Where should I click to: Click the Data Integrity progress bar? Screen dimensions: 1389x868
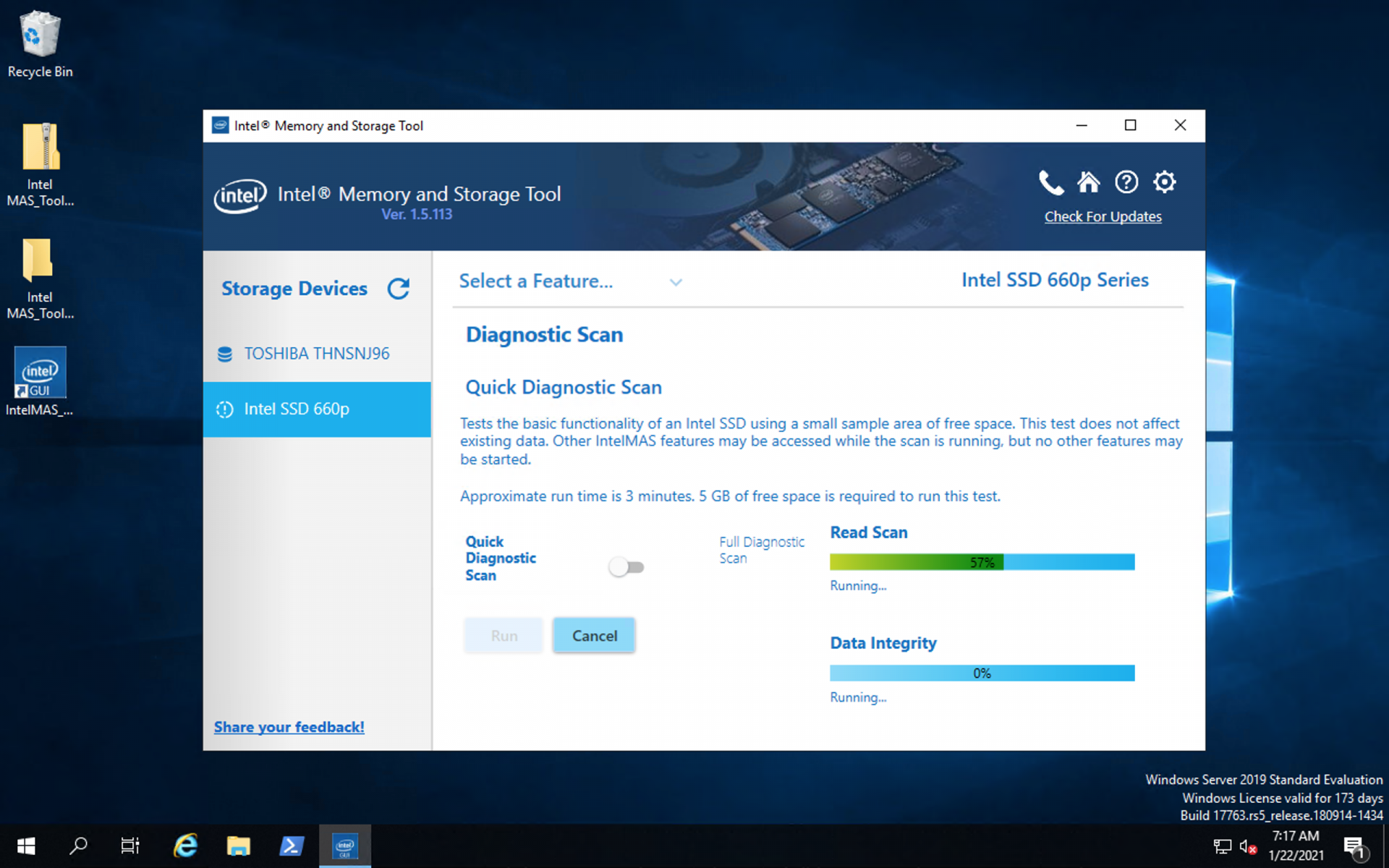point(982,673)
